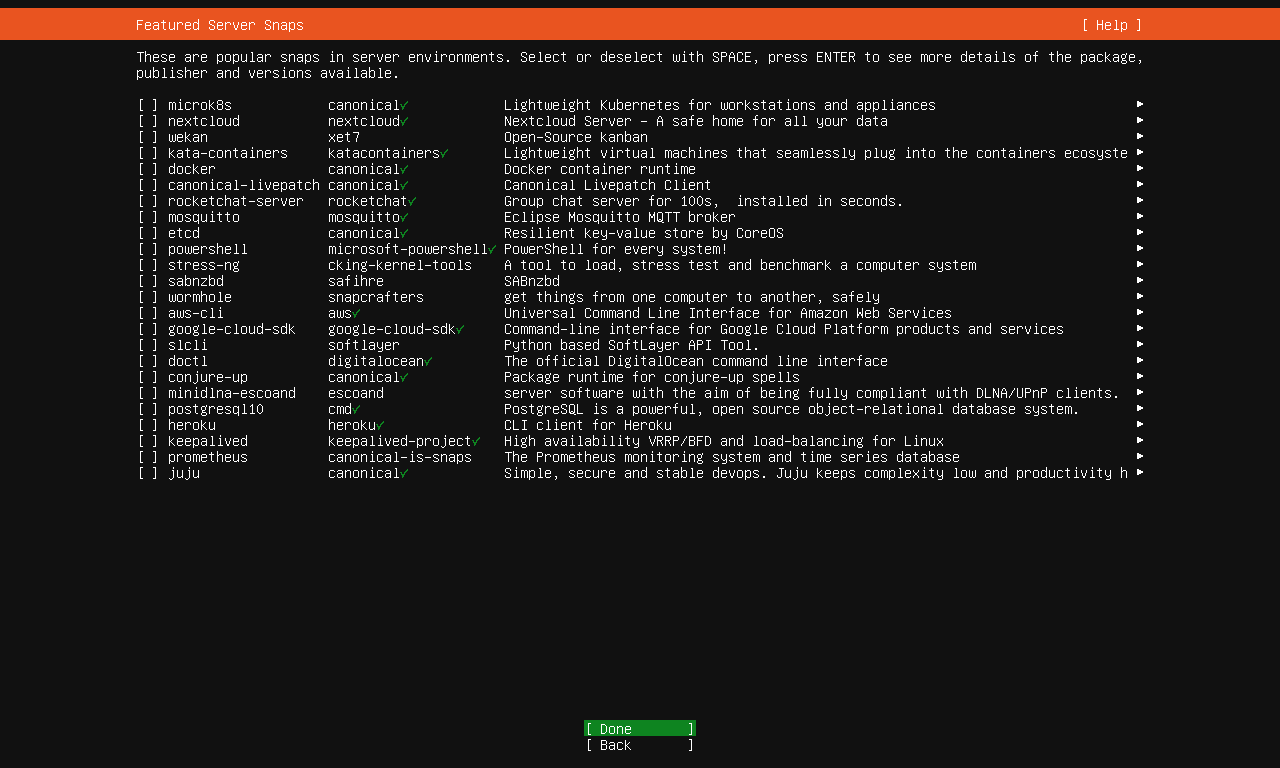Image resolution: width=1280 pixels, height=768 pixels.
Task: Click verified tick beside cmd publisher
Action: click(x=356, y=409)
